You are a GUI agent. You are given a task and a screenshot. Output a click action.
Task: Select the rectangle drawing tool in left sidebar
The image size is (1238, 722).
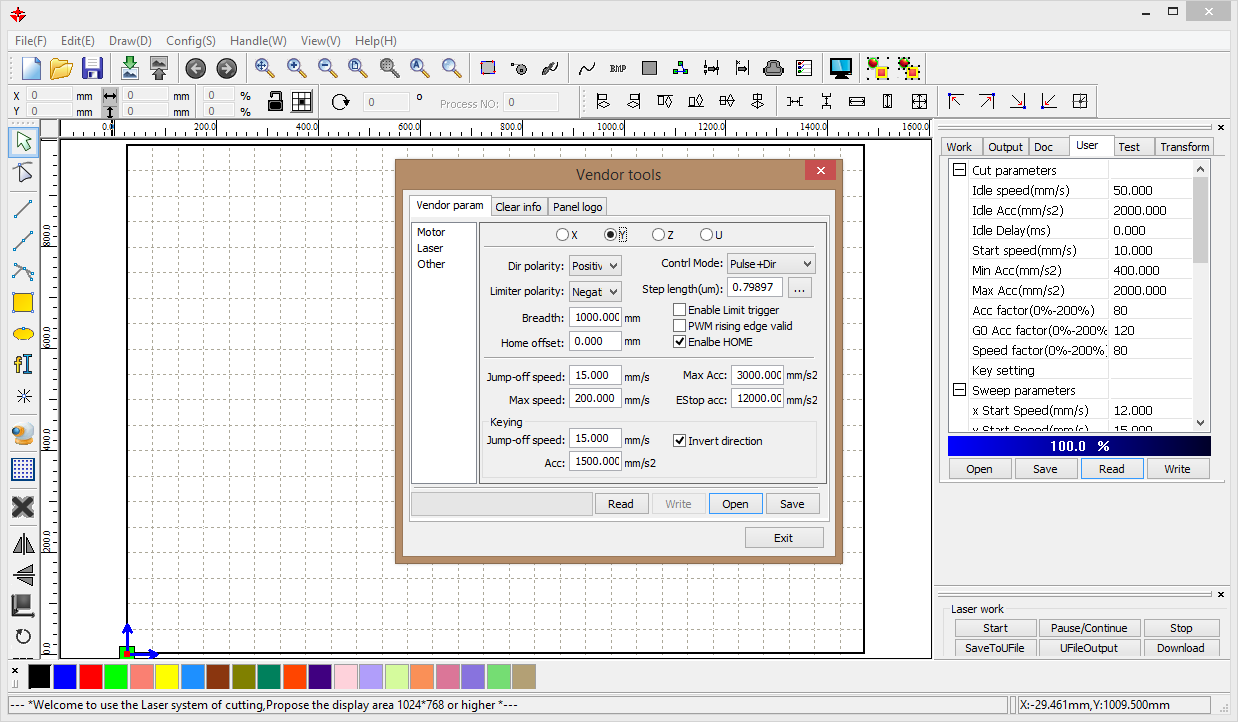click(x=22, y=302)
